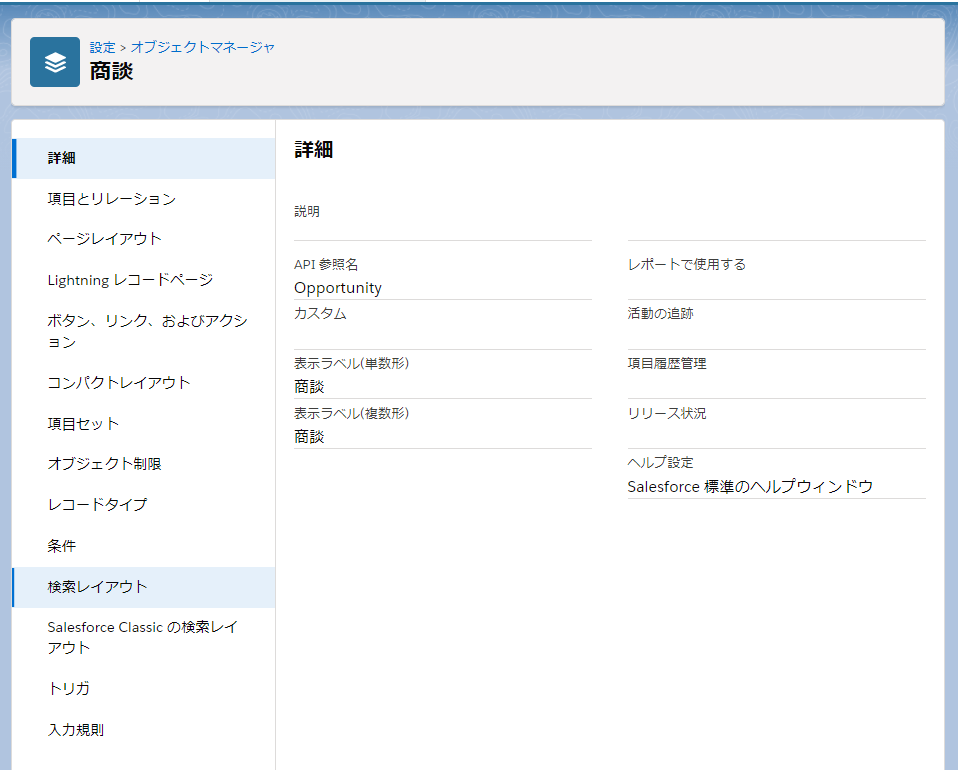Viewport: 958px width, 770px height.
Task: Open ページレイアウト section
Action: point(144,239)
